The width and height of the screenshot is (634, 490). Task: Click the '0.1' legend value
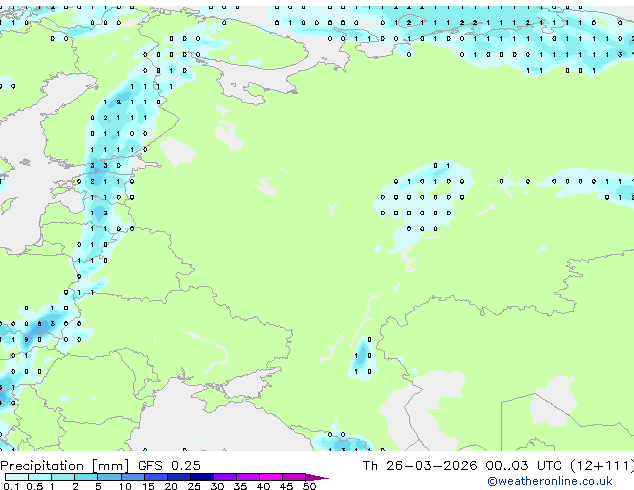click(11, 486)
